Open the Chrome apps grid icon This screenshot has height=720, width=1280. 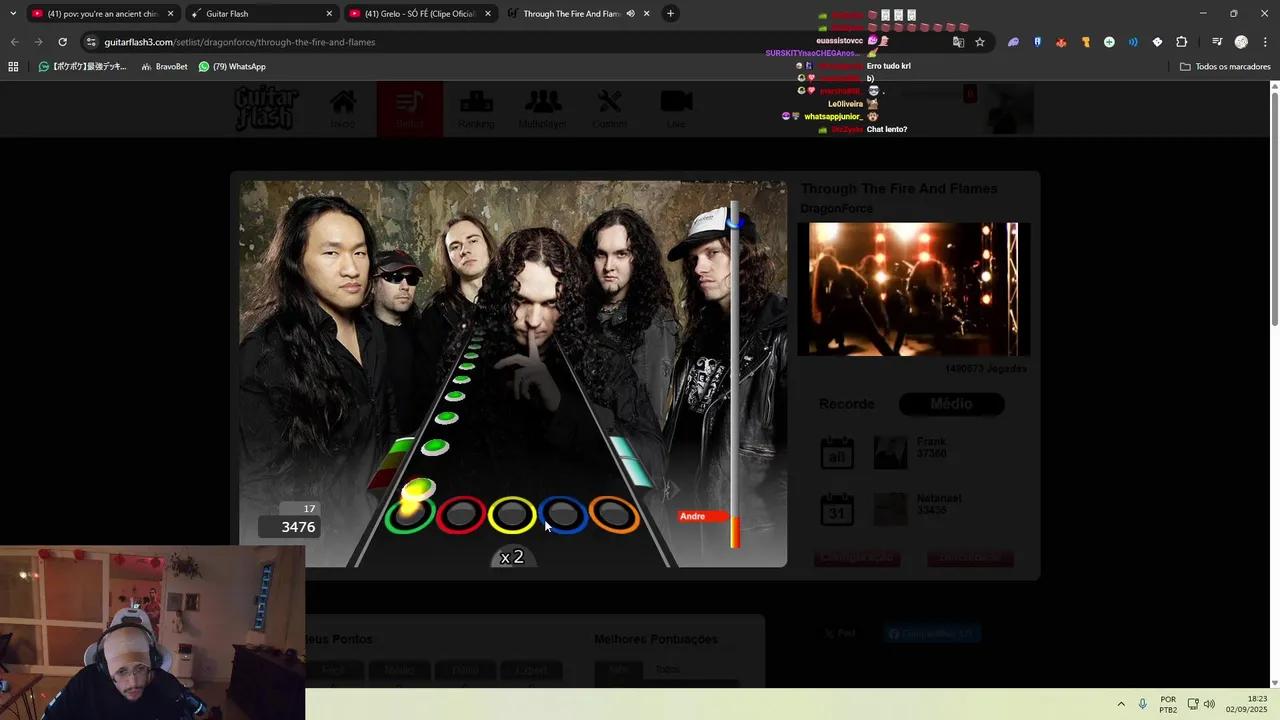[13, 67]
